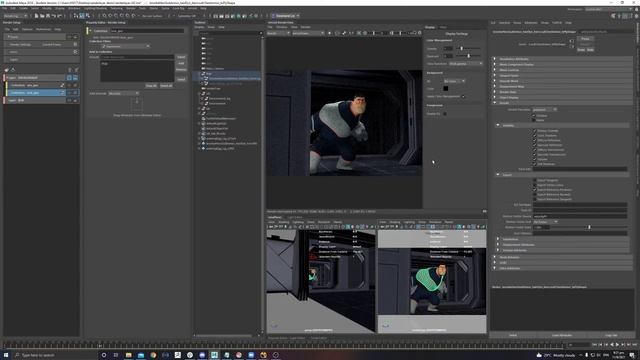Click the start IPR icon in Arnold RenderView

click(329, 33)
